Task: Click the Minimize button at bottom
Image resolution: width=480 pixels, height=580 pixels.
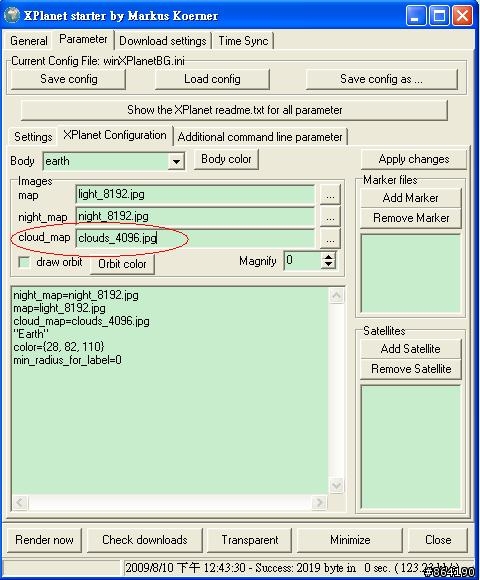Action: coord(350,540)
